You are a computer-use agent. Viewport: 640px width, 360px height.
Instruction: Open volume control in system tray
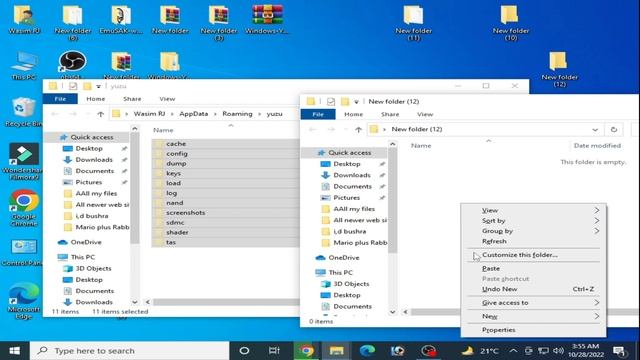click(558, 351)
